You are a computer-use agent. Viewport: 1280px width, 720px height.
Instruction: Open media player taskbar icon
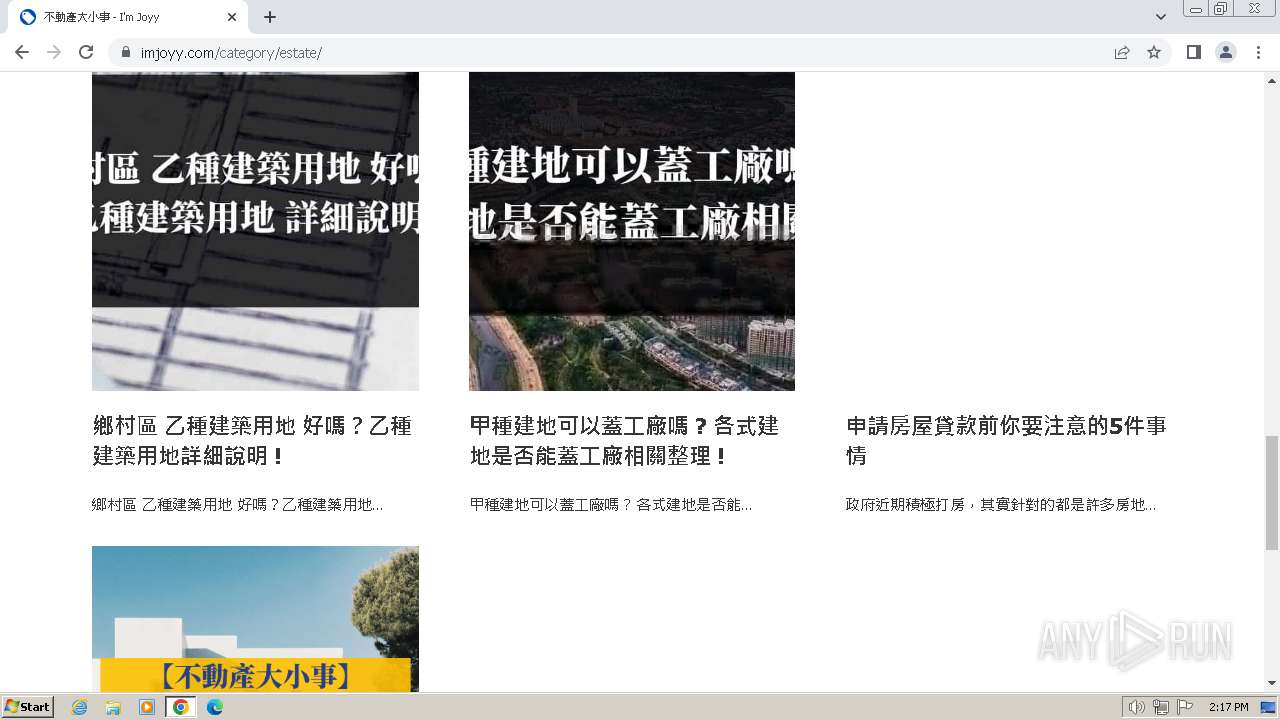point(147,707)
